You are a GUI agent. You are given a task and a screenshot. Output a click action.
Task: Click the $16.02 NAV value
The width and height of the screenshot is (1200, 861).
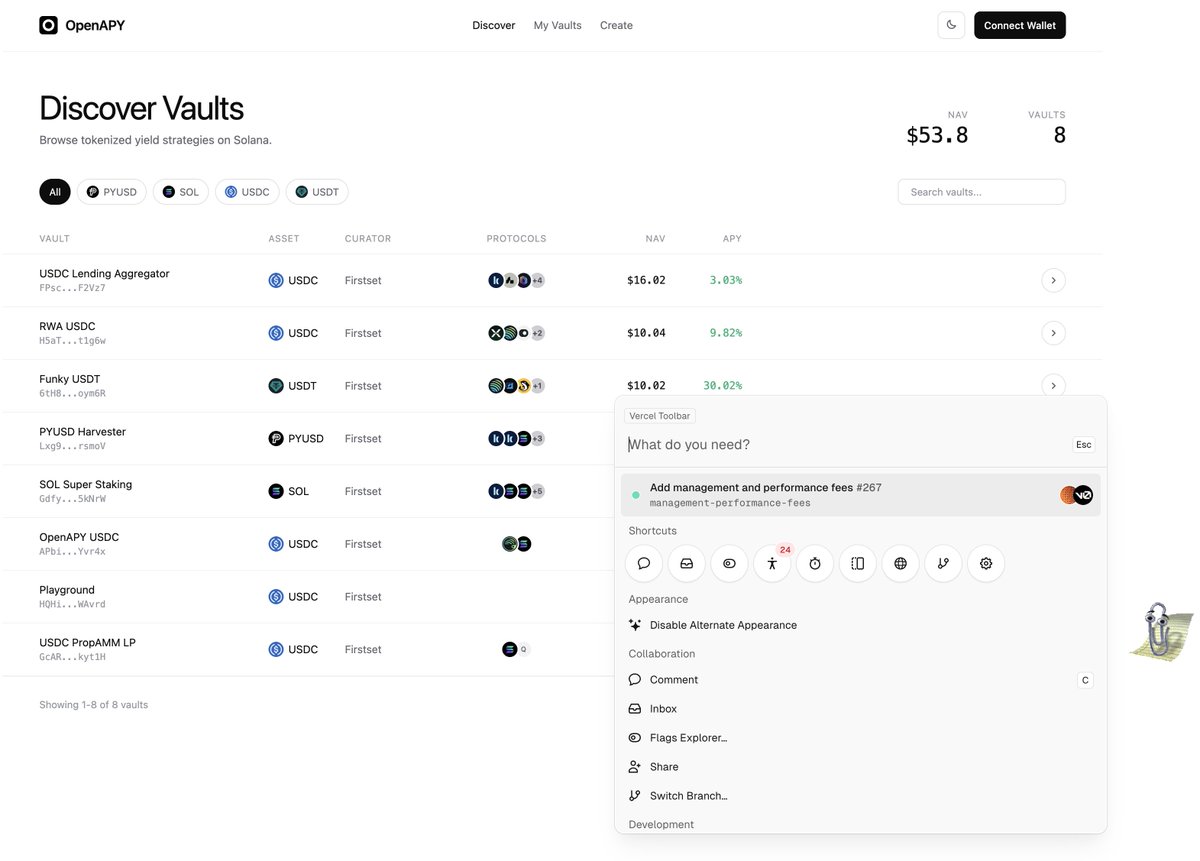click(x=646, y=281)
